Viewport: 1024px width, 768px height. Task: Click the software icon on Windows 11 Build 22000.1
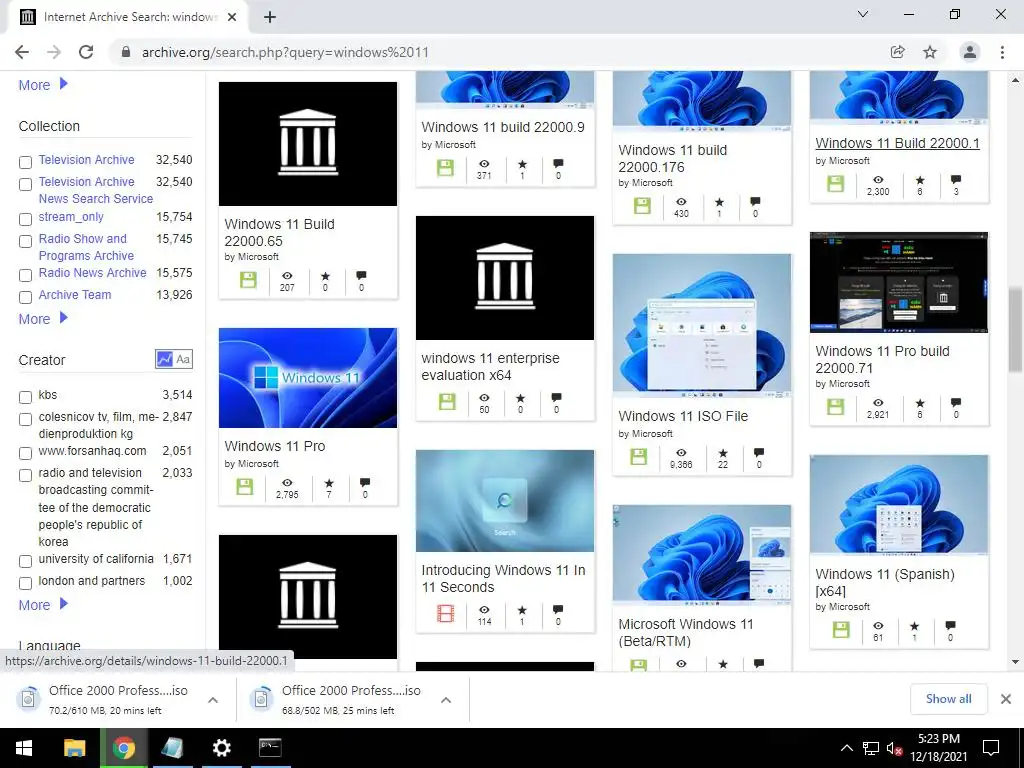coord(836,184)
